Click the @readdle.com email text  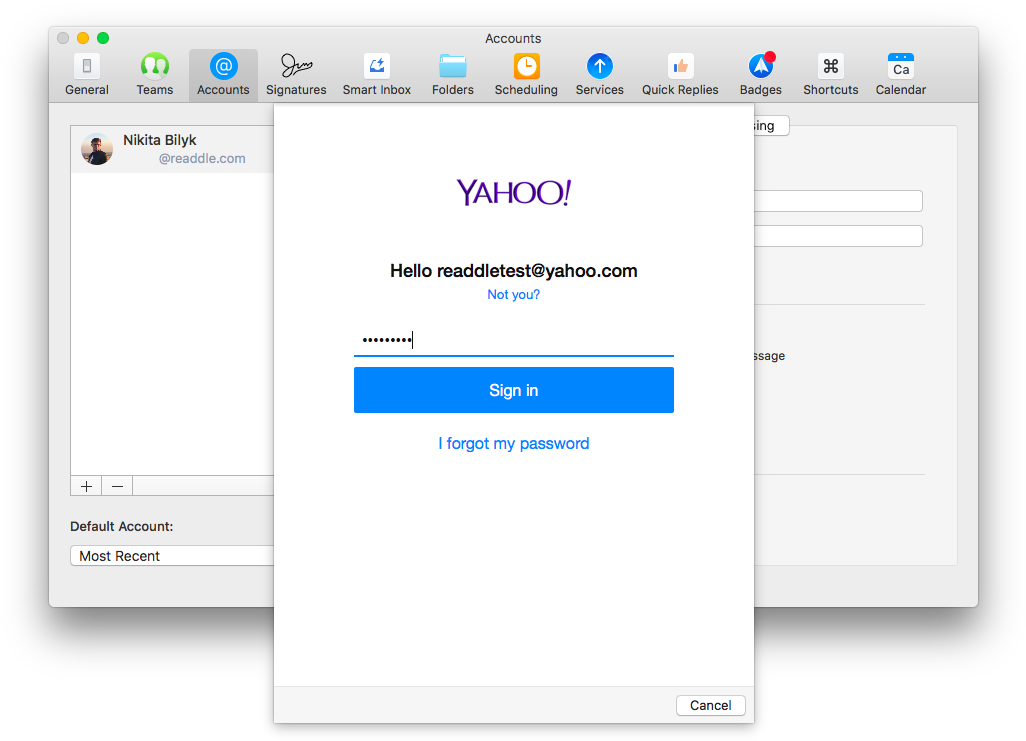pyautogui.click(x=202, y=158)
